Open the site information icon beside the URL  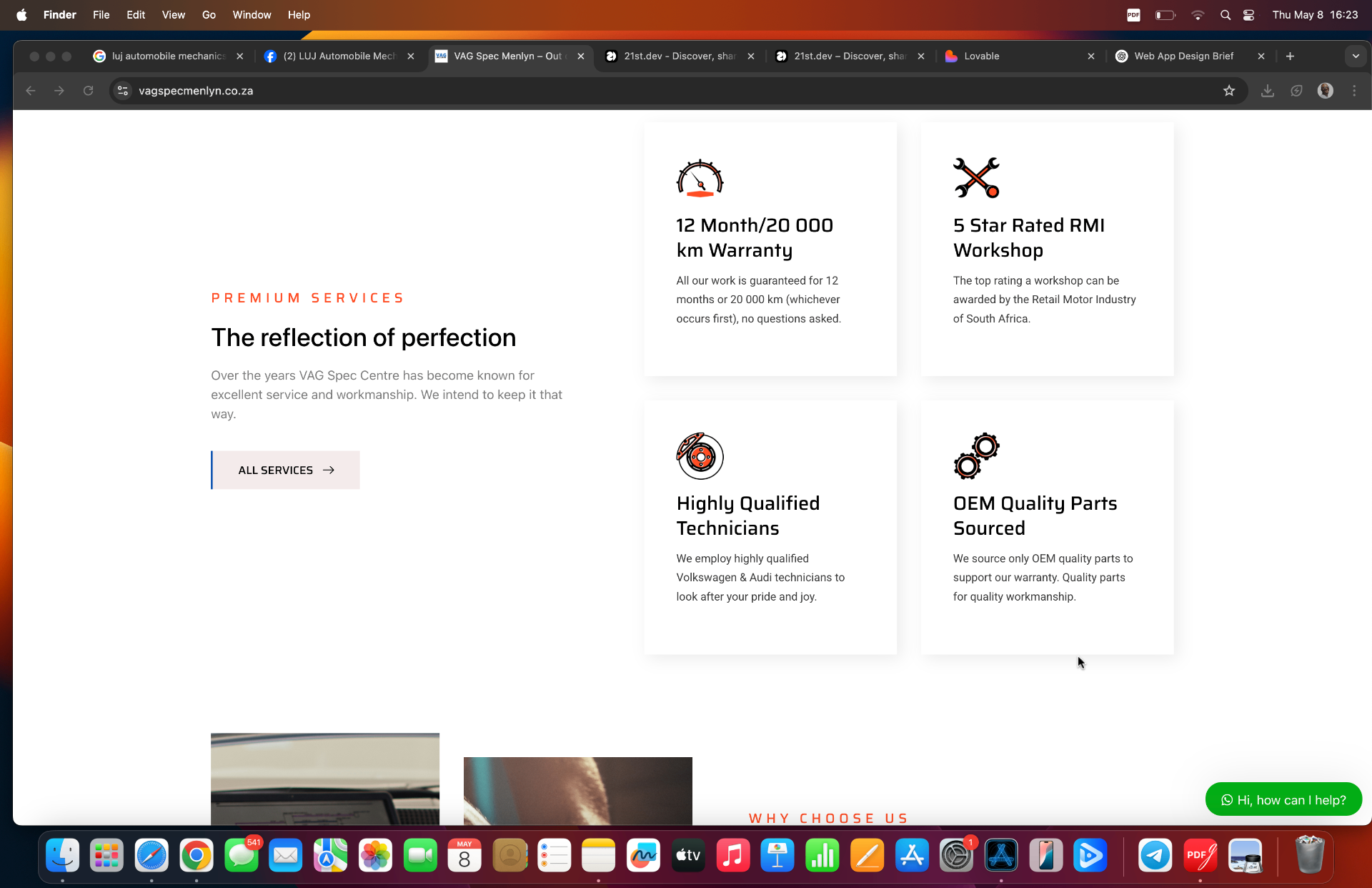(123, 91)
